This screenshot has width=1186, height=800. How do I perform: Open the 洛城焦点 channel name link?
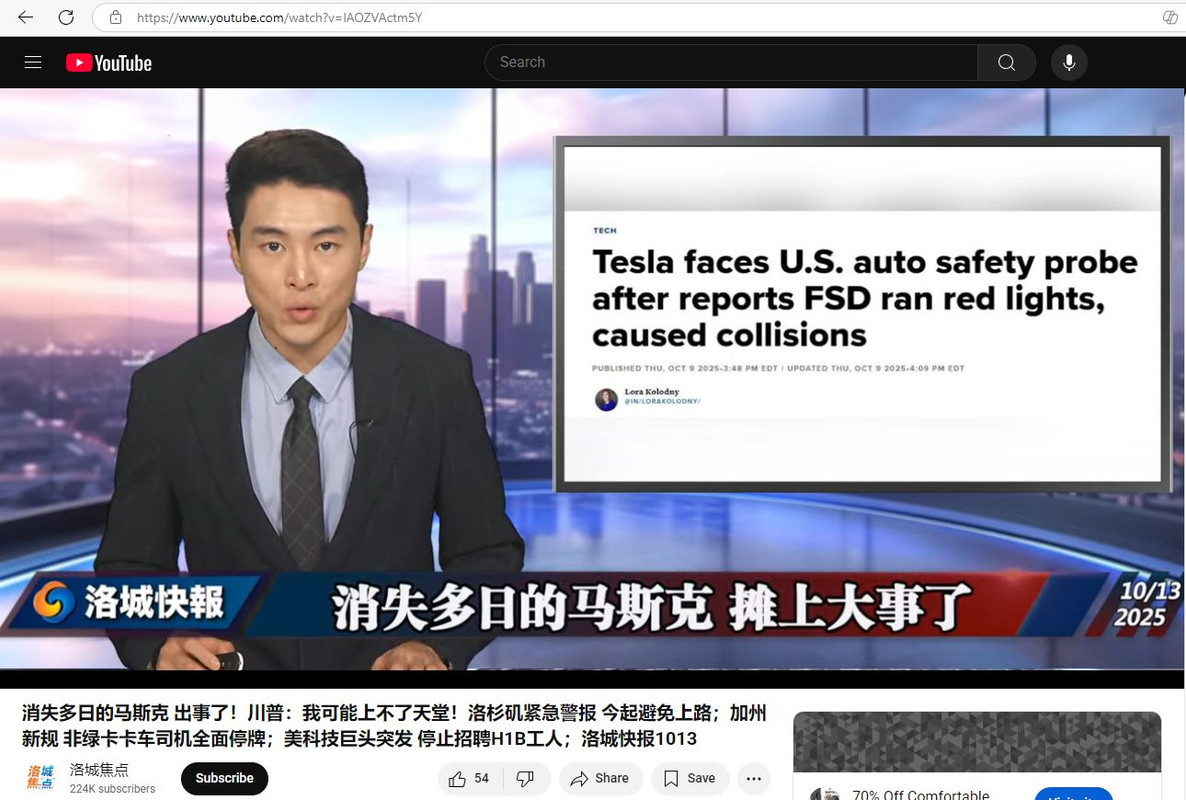point(99,769)
